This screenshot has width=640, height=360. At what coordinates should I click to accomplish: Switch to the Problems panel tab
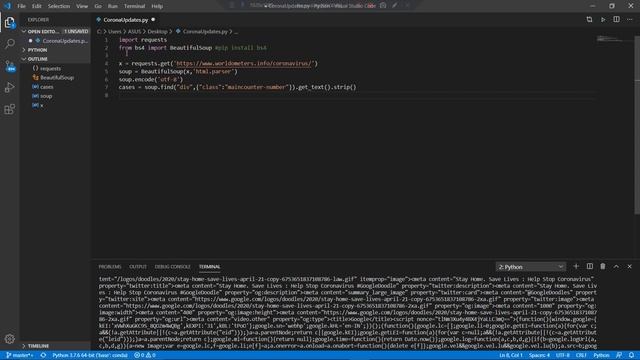pos(110,267)
